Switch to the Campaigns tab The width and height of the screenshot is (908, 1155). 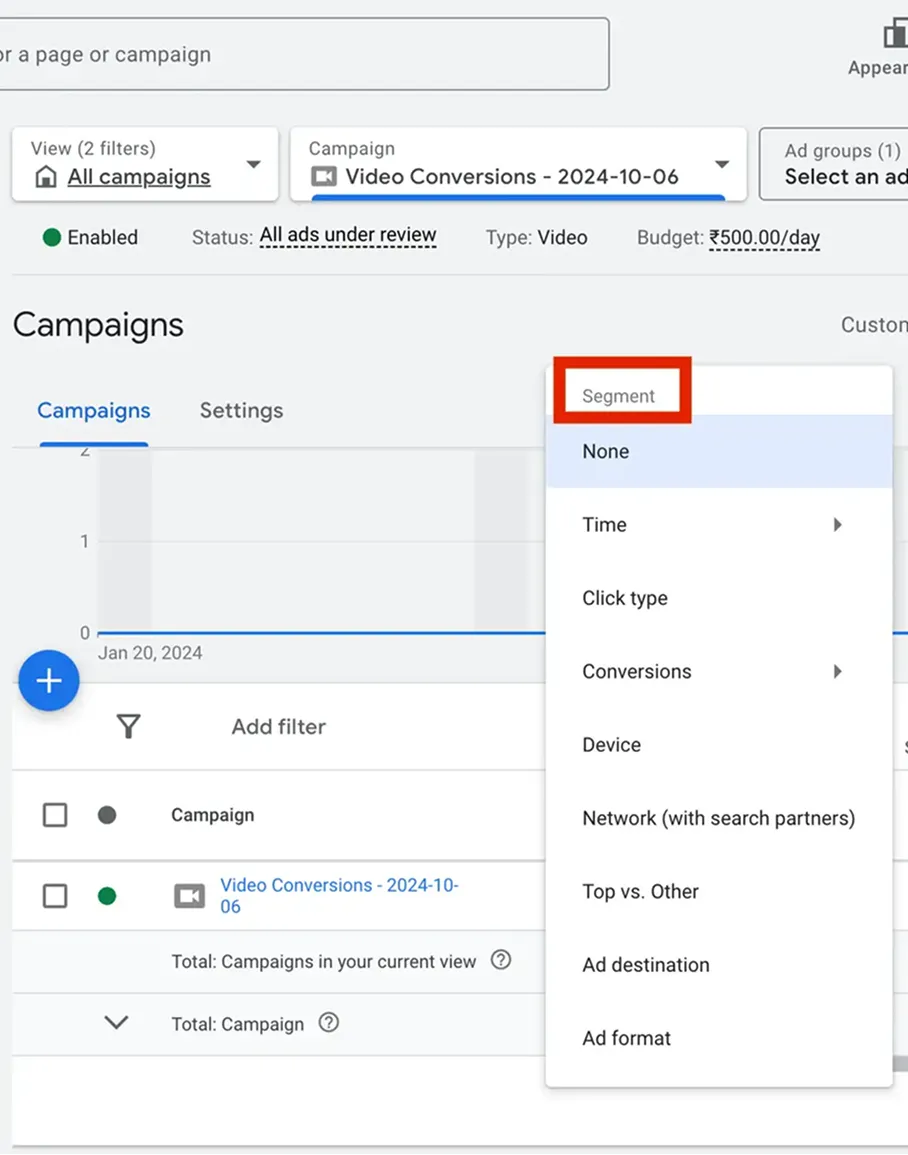(94, 410)
